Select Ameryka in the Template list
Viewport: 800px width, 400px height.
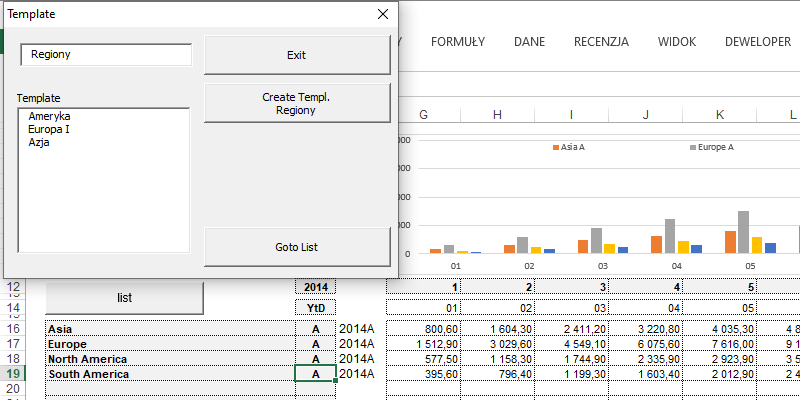49,117
